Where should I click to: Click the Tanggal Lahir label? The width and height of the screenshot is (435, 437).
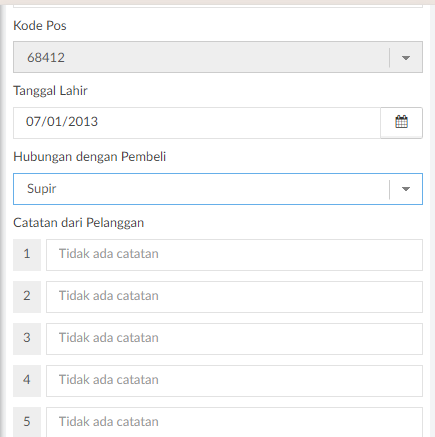pyautogui.click(x=50, y=91)
